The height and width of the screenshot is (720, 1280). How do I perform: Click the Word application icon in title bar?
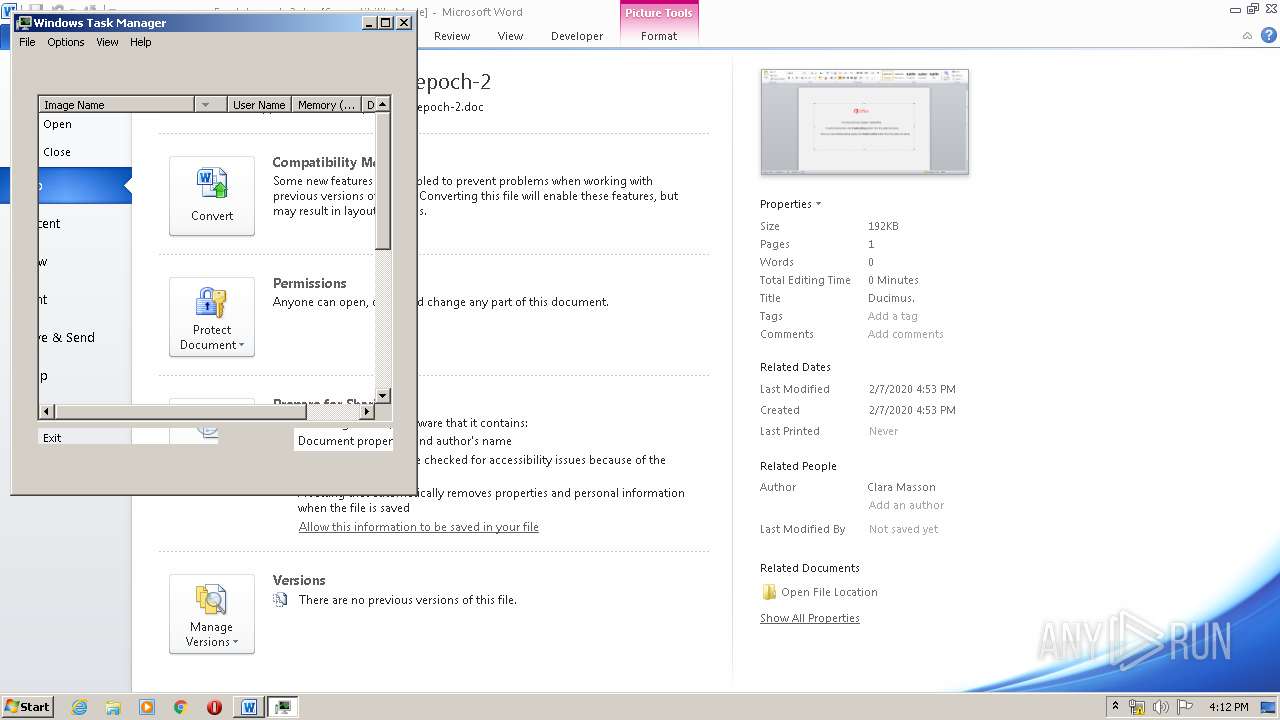click(x=7, y=11)
